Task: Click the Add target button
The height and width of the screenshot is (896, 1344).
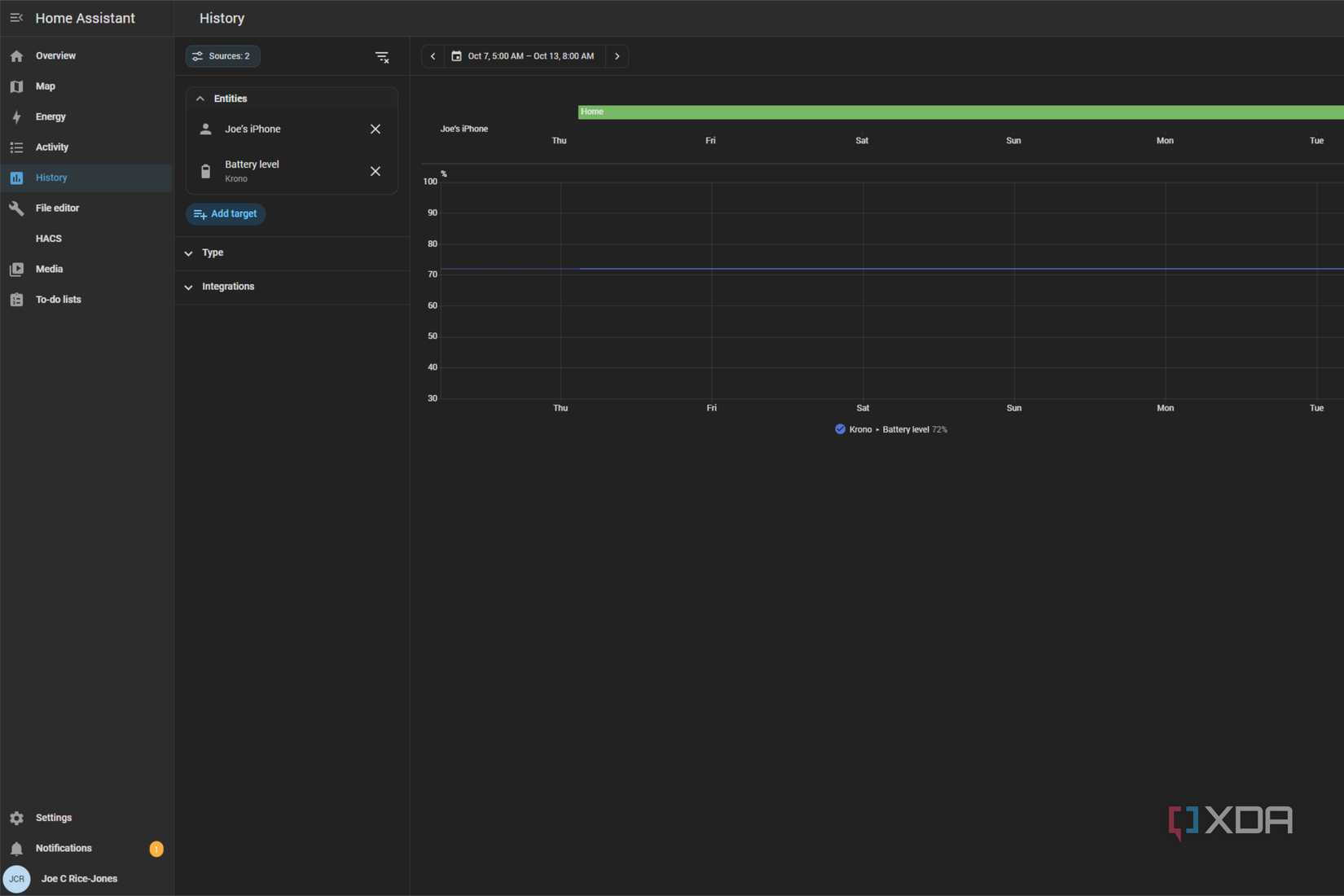Action: (226, 213)
